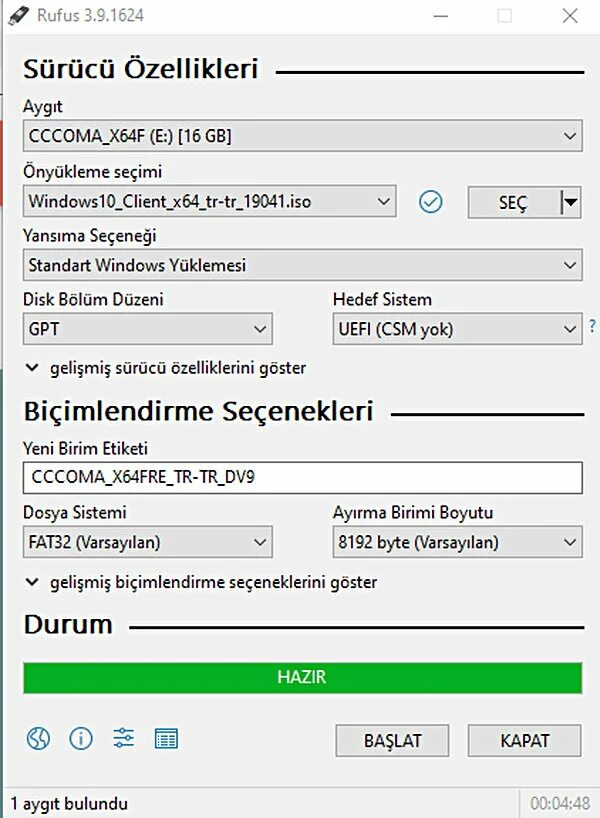Click the Yeni Birim Etiketi text field
600x818 pixels.
303,477
